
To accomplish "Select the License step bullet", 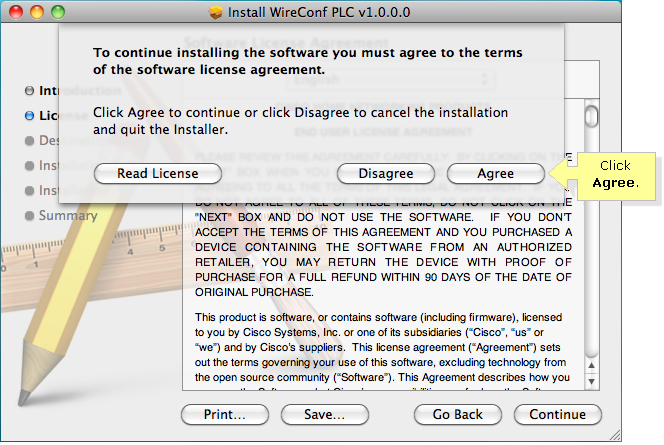I will point(29,116).
